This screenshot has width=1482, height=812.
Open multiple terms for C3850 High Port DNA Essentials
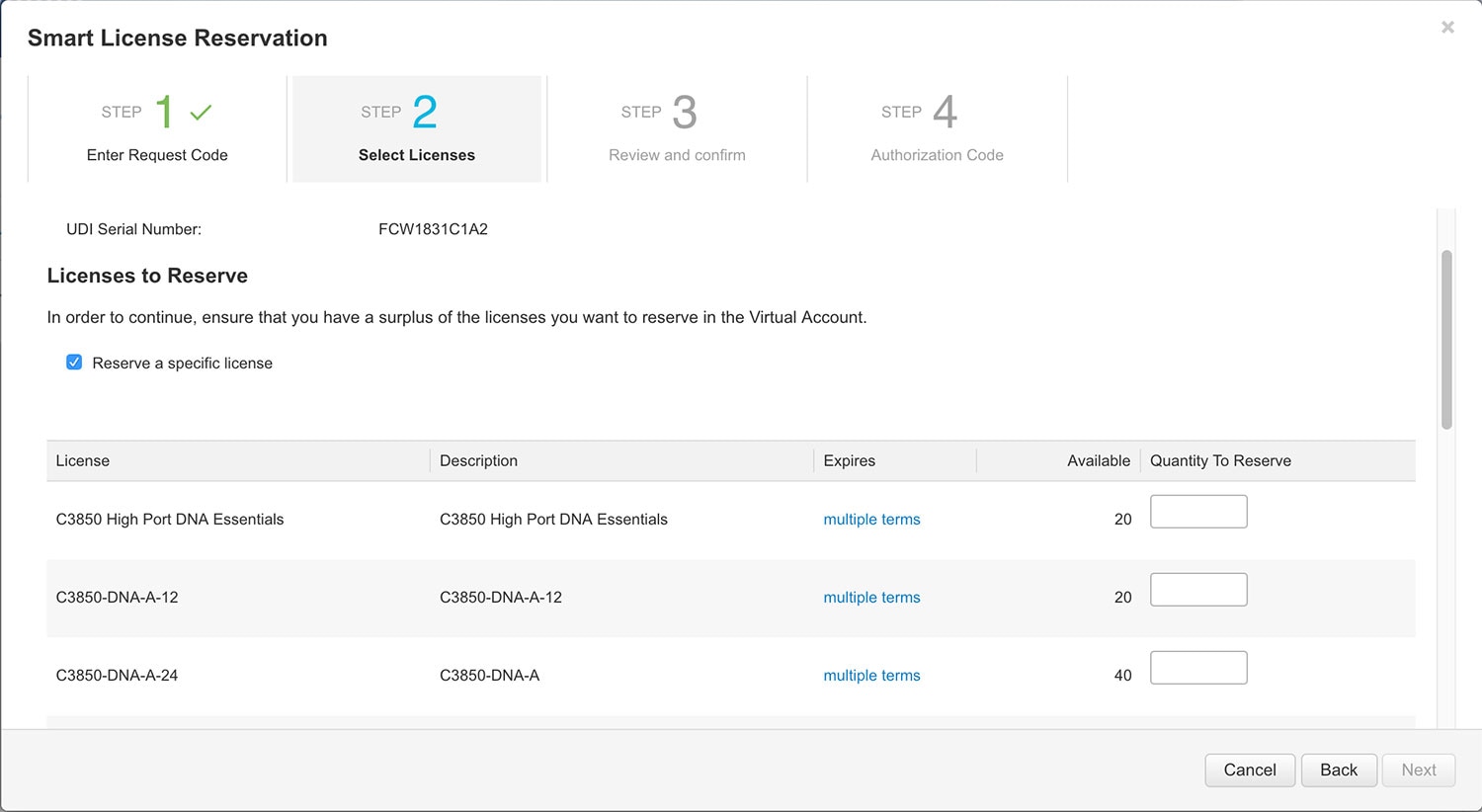click(x=871, y=520)
